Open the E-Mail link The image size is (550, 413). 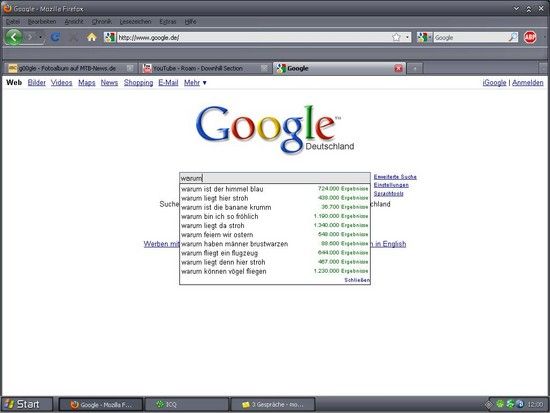tap(168, 82)
